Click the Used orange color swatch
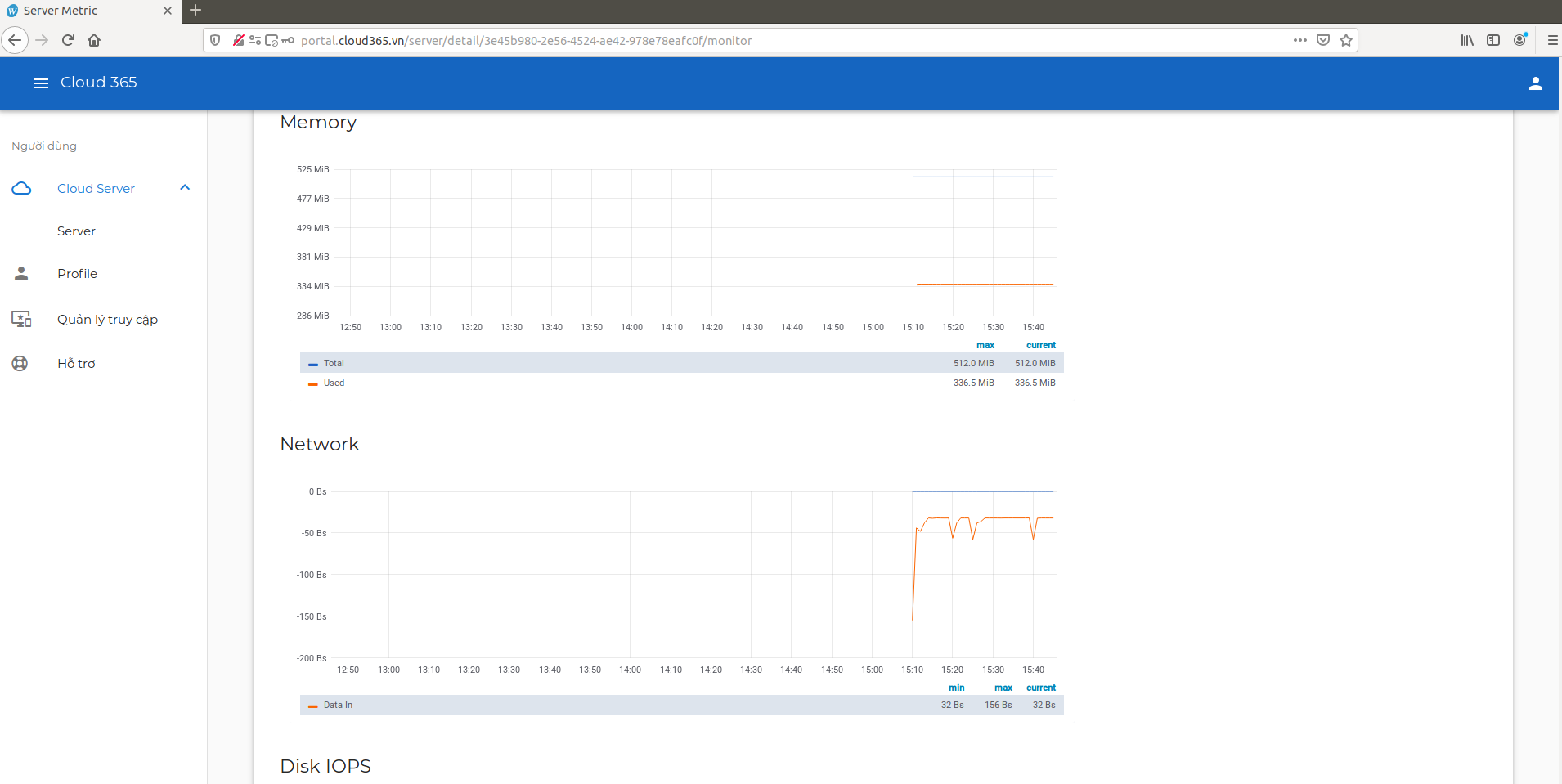This screenshot has width=1562, height=784. (x=312, y=383)
